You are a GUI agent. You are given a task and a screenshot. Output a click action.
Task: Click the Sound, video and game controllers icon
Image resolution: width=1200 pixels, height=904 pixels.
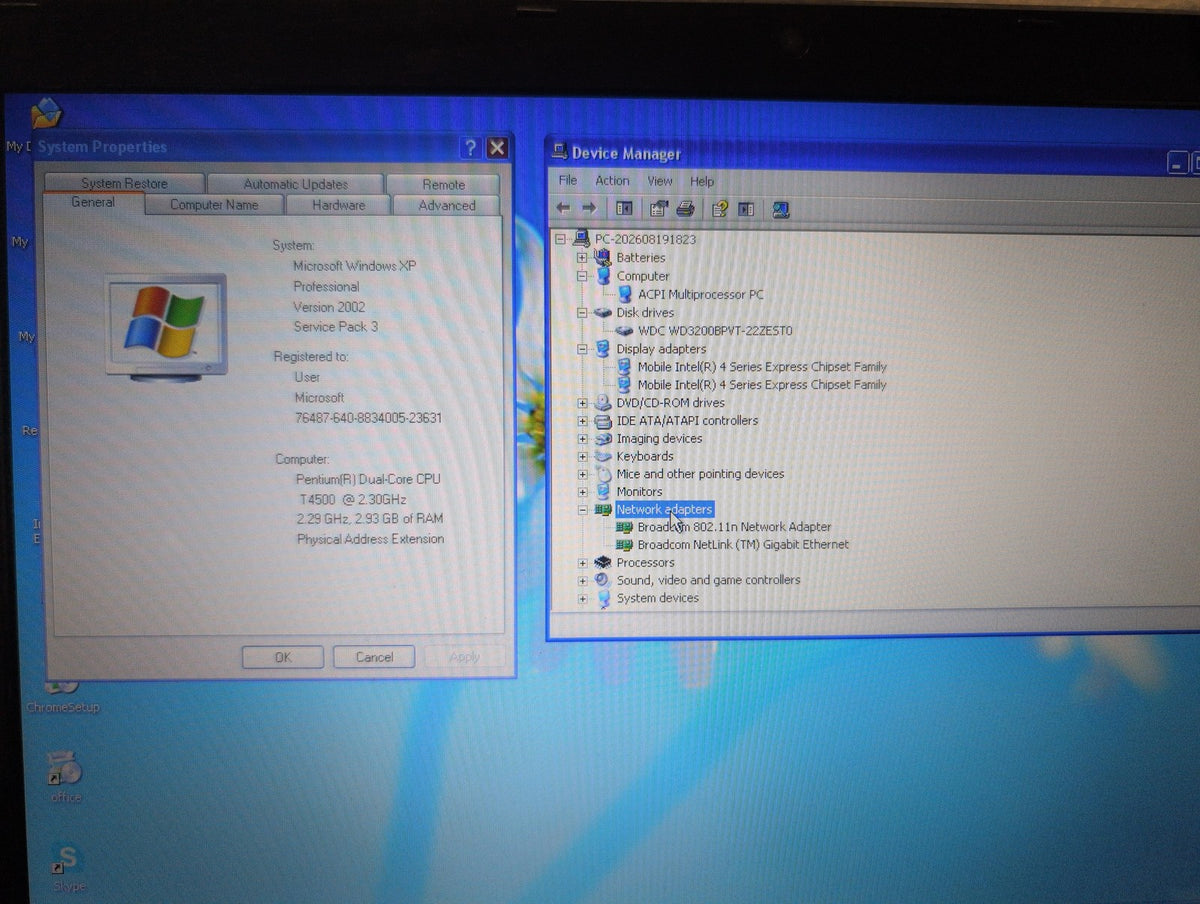603,580
